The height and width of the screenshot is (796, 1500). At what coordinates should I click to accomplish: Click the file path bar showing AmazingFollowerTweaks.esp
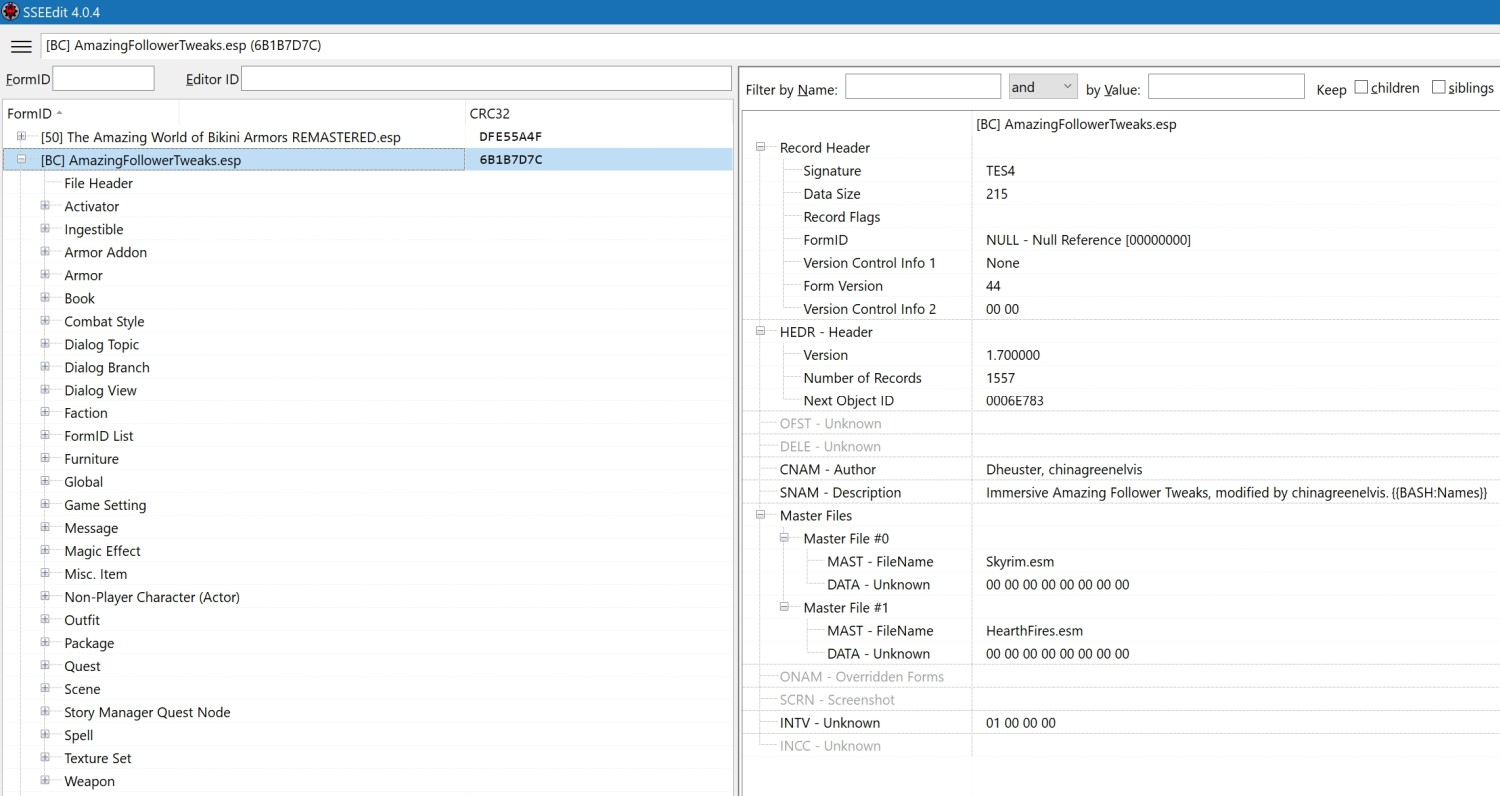coord(770,46)
